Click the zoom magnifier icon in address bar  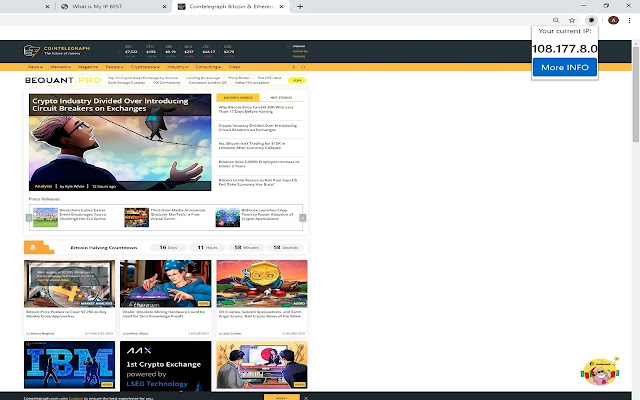(x=556, y=20)
